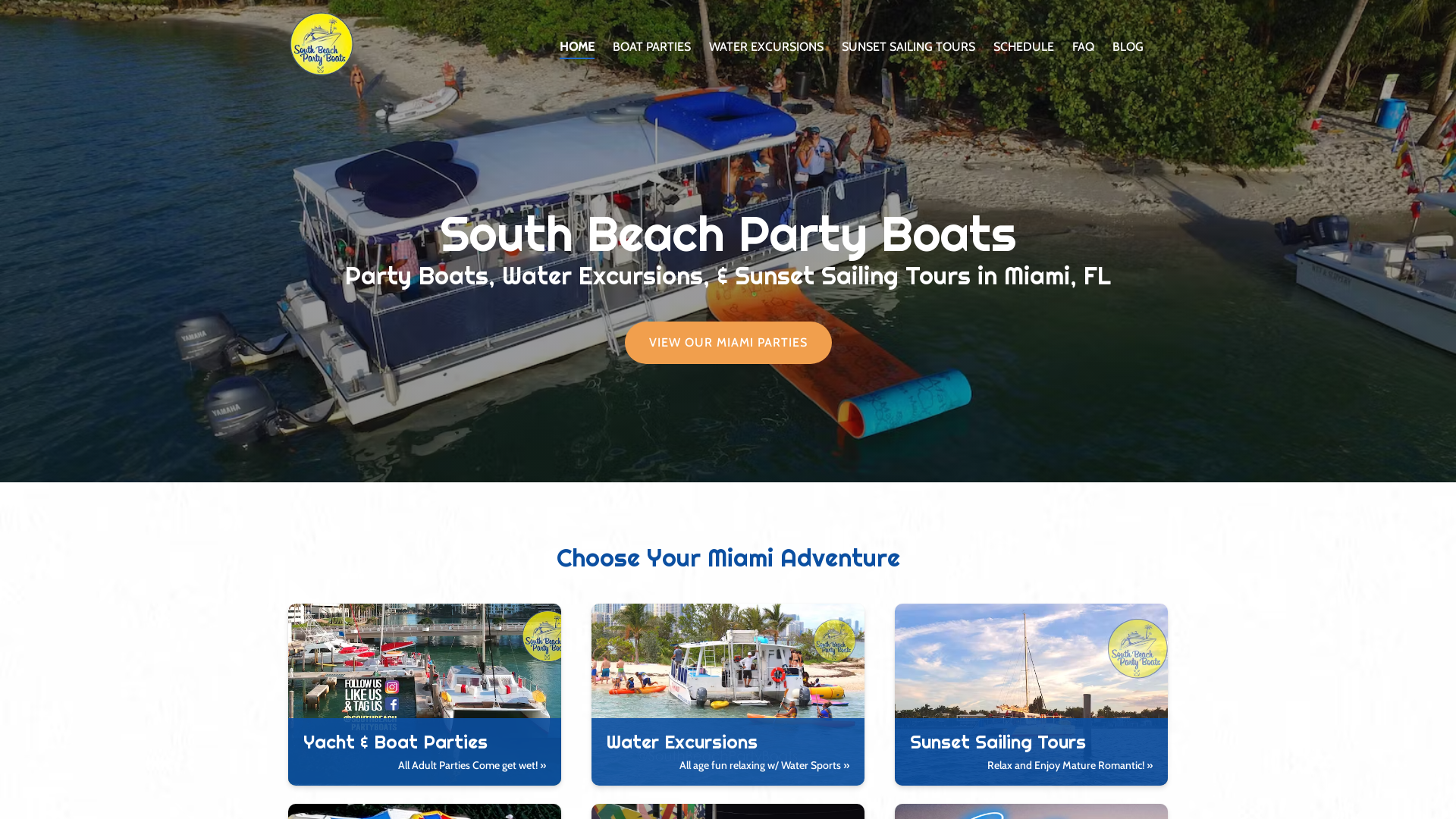Click the South Beach Party Boats logo
Image resolution: width=1456 pixels, height=819 pixels.
click(x=322, y=44)
